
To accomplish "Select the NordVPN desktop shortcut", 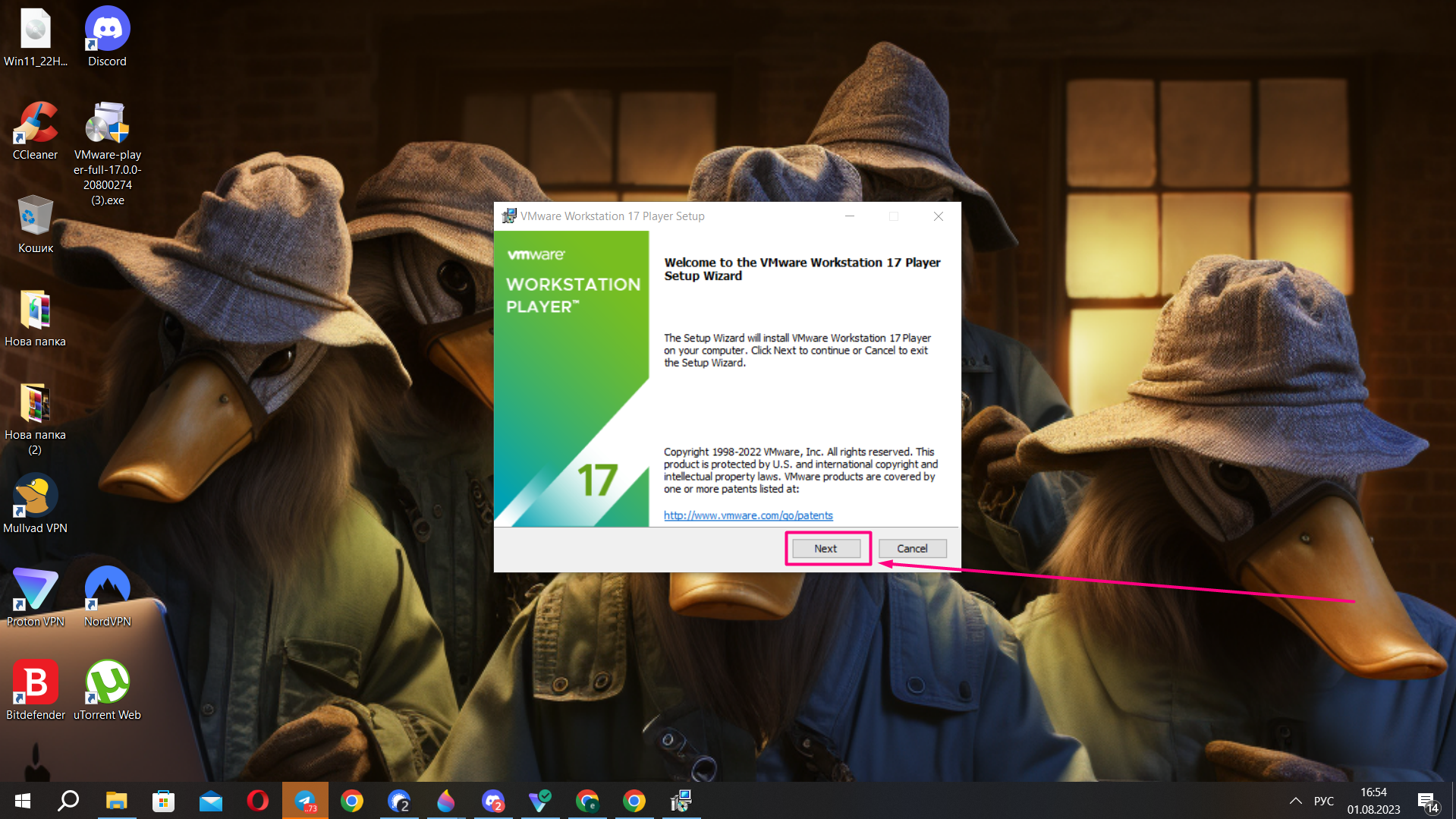I will click(x=107, y=597).
